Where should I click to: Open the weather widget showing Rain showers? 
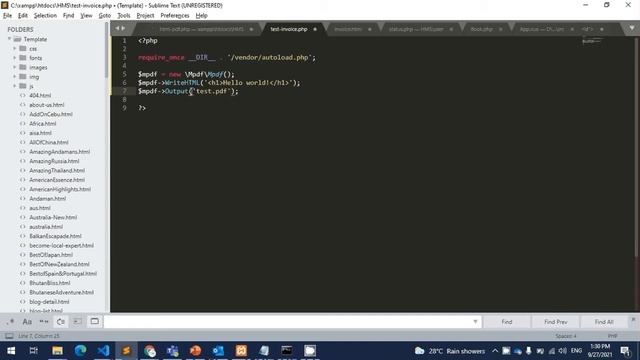(450, 351)
